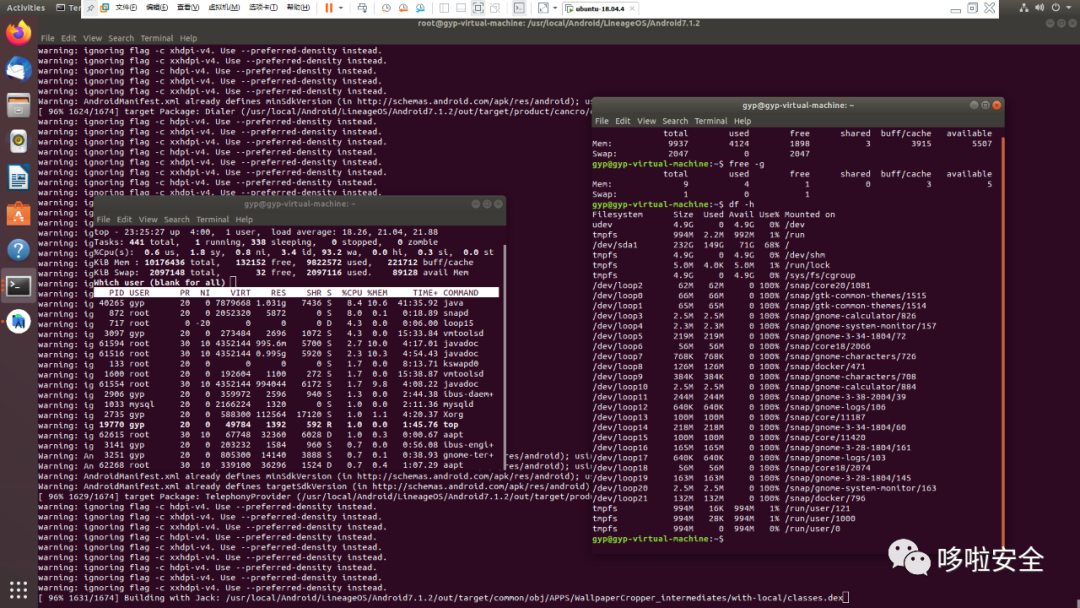Click the pin icon on VMware toolbar
1080x608 pixels.
pyautogui.click(x=90, y=8)
